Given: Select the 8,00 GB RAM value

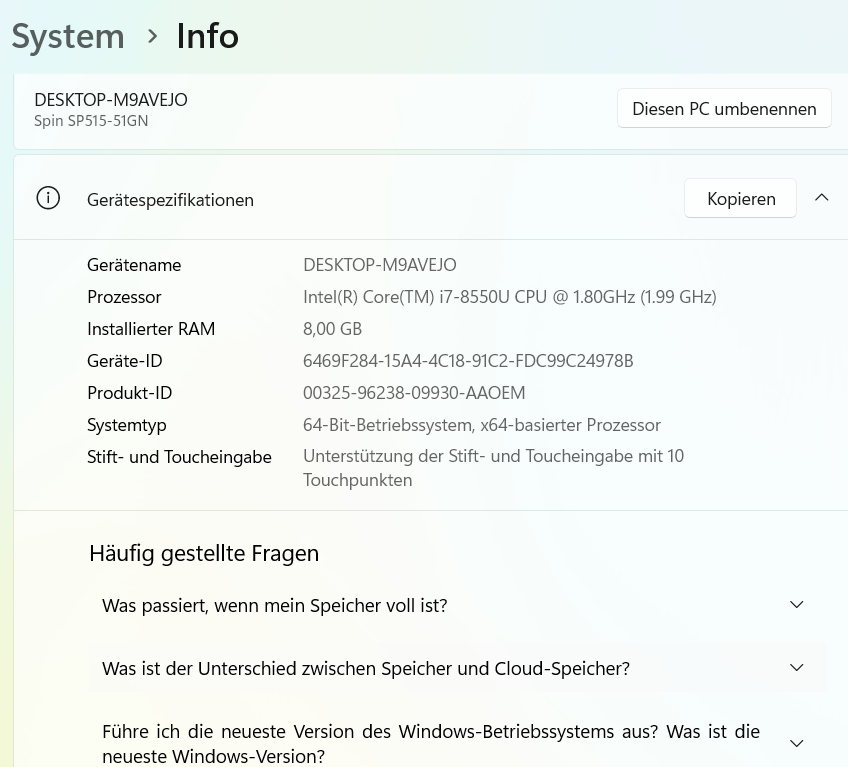Looking at the screenshot, I should click(332, 329).
